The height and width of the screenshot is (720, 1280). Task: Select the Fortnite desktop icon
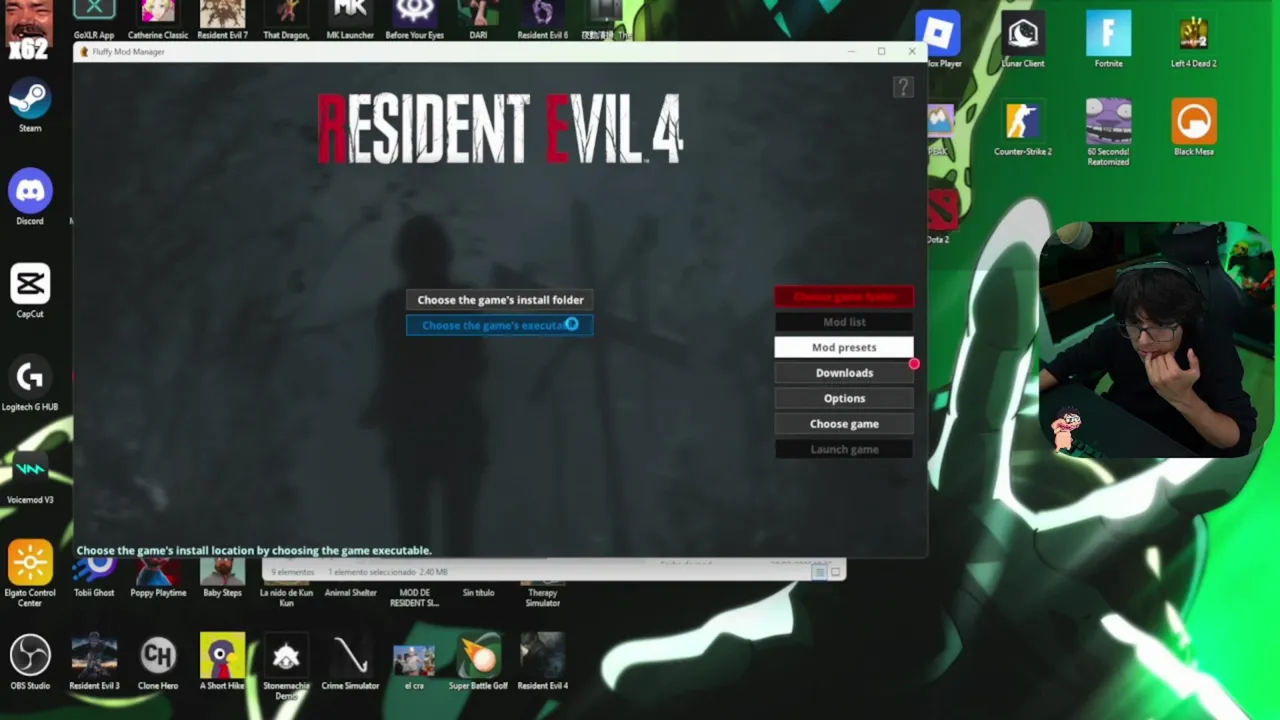1108,41
